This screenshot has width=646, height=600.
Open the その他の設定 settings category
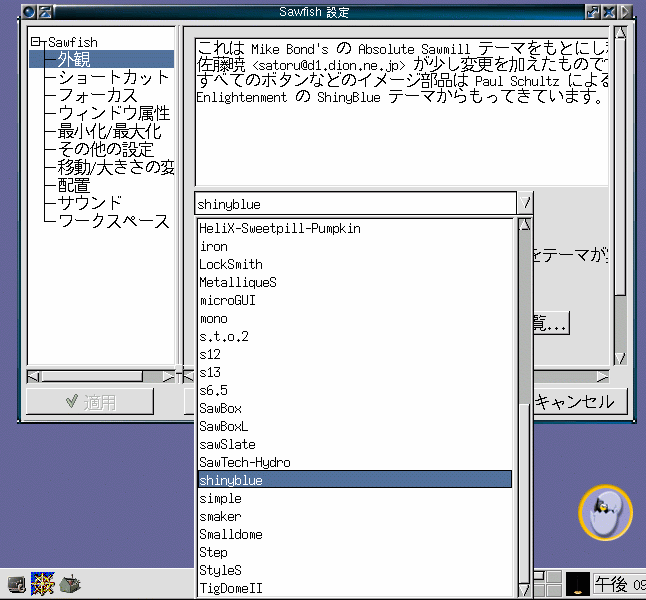(106, 149)
